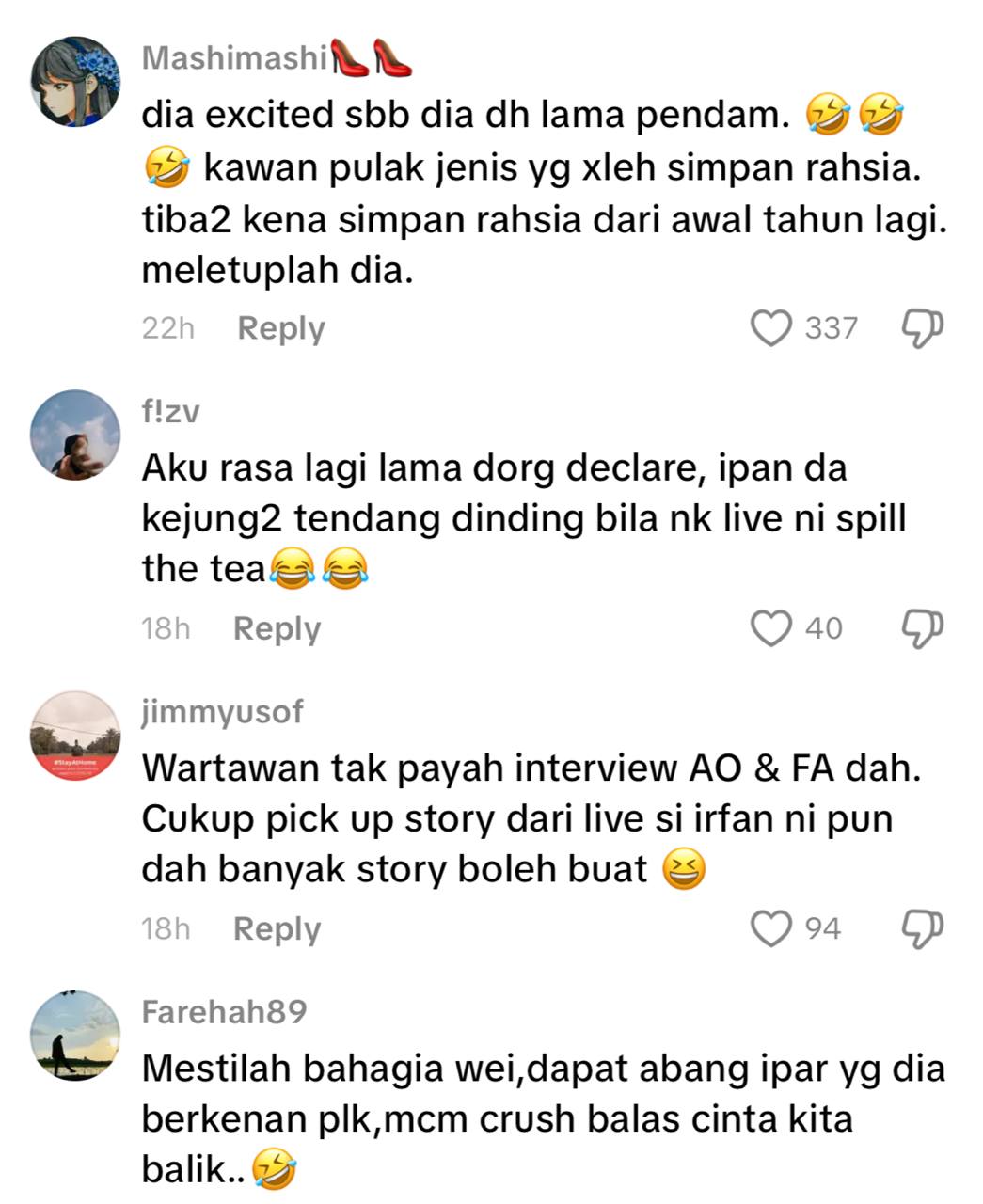Like jimmyusof's comment with heart icon
The width and height of the screenshot is (983, 1204).
pyautogui.click(x=770, y=928)
